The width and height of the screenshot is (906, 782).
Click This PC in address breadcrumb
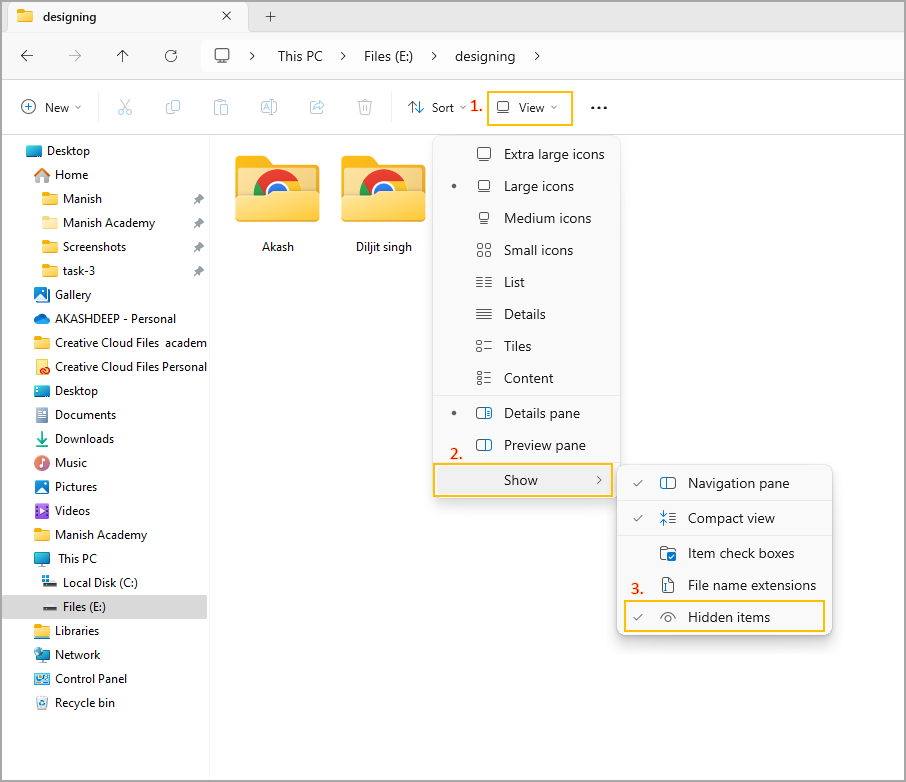(x=300, y=56)
